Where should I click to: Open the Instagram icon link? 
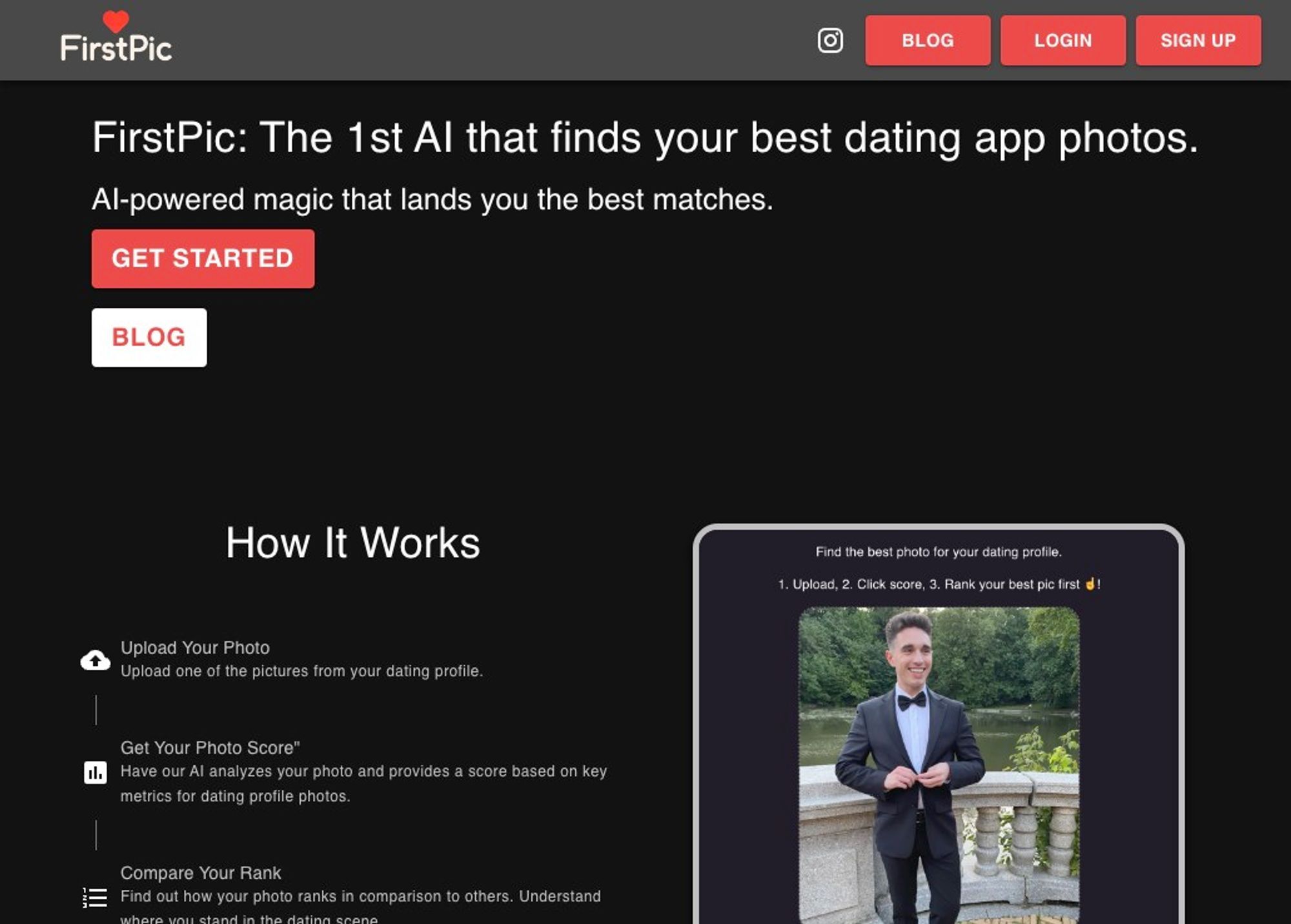click(830, 40)
